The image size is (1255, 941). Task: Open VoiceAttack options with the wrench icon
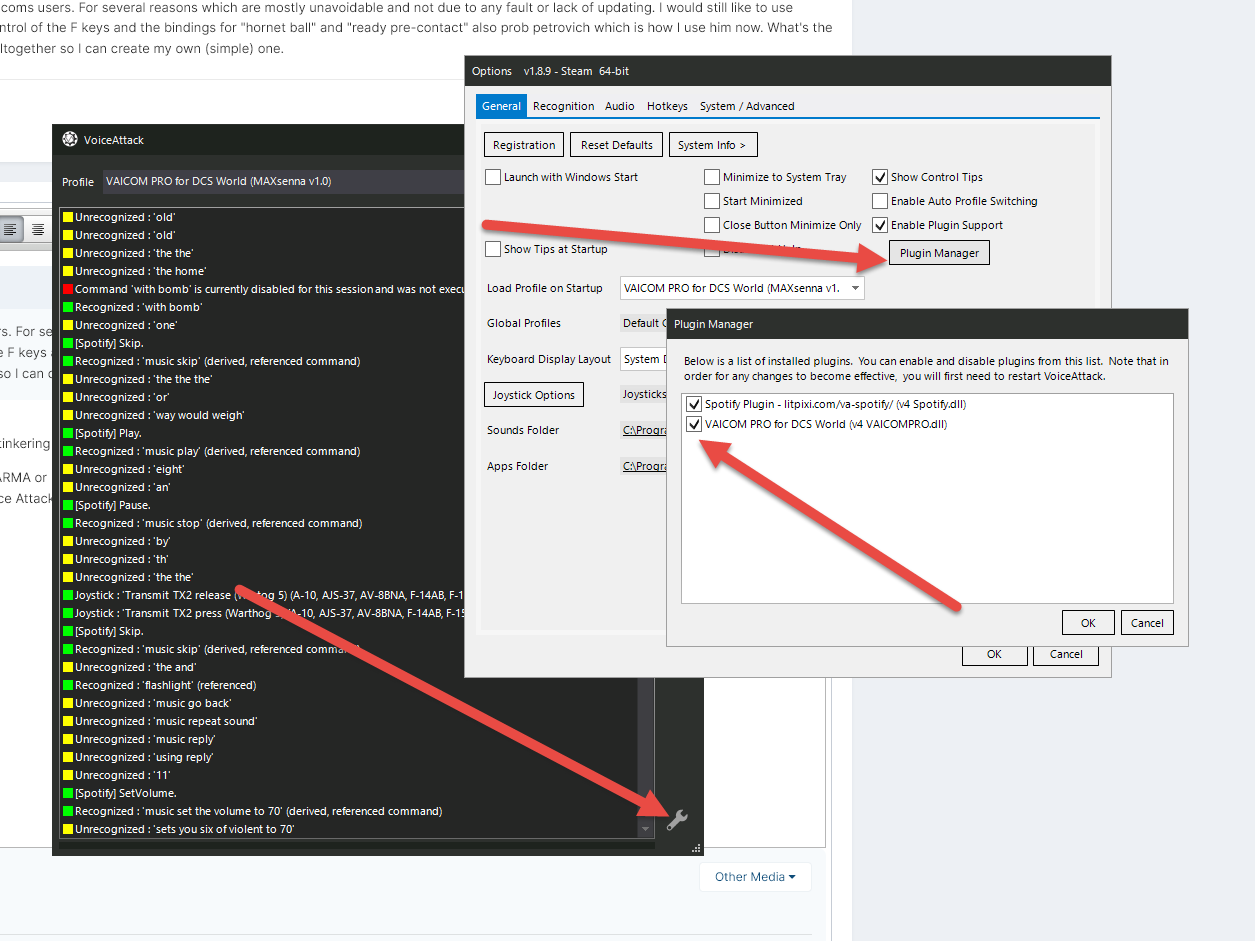point(677,821)
